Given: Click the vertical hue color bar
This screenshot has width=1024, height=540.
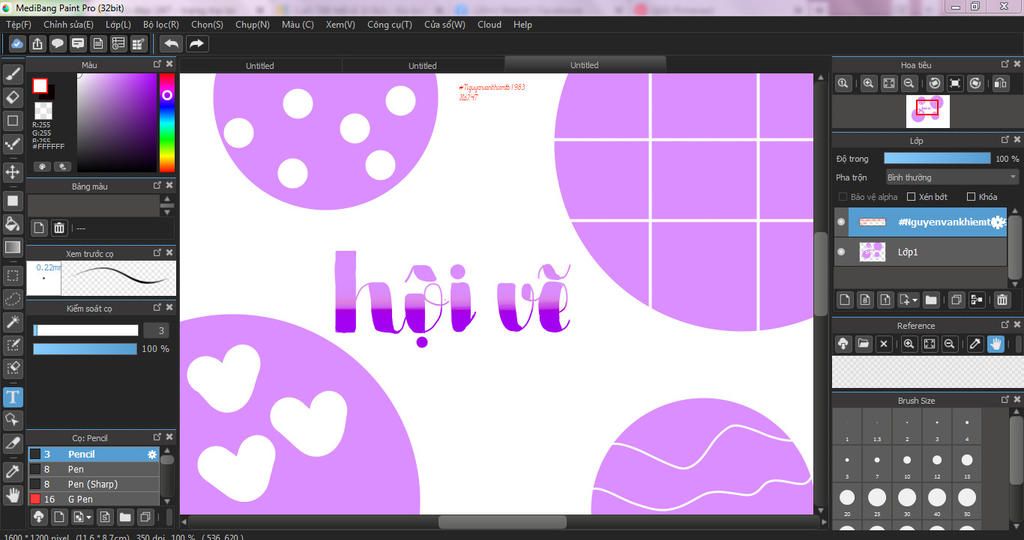Looking at the screenshot, I should 167,122.
